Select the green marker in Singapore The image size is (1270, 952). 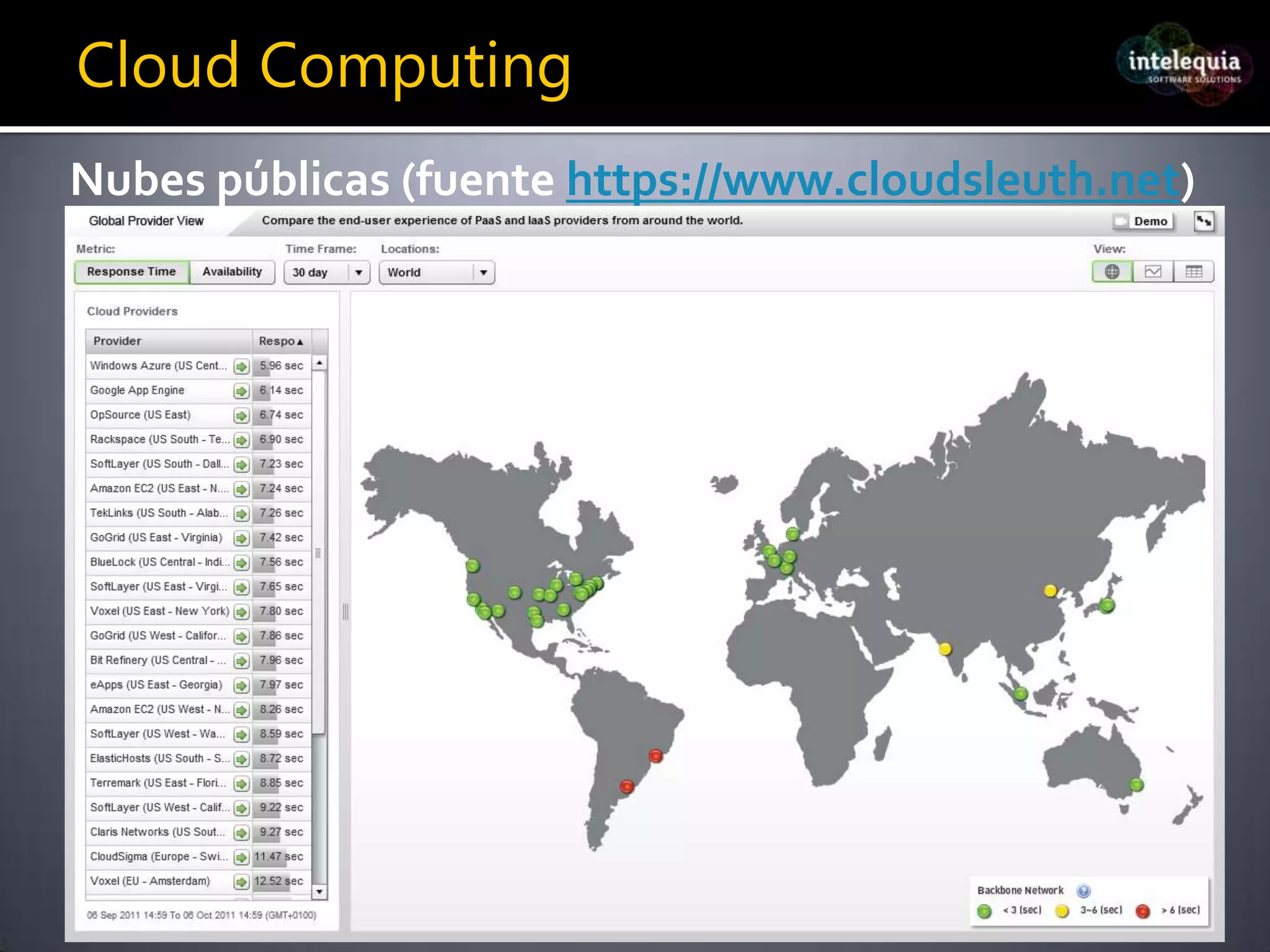click(x=1021, y=694)
